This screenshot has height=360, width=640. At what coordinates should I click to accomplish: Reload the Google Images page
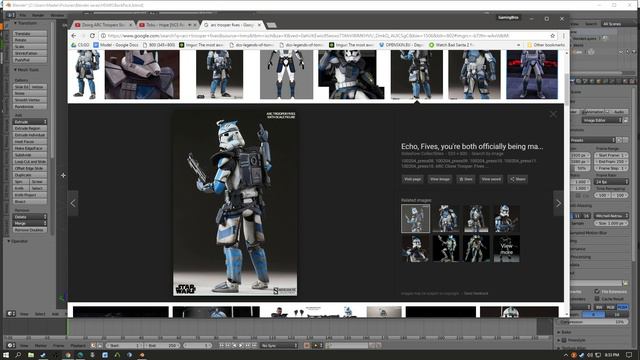[92, 36]
